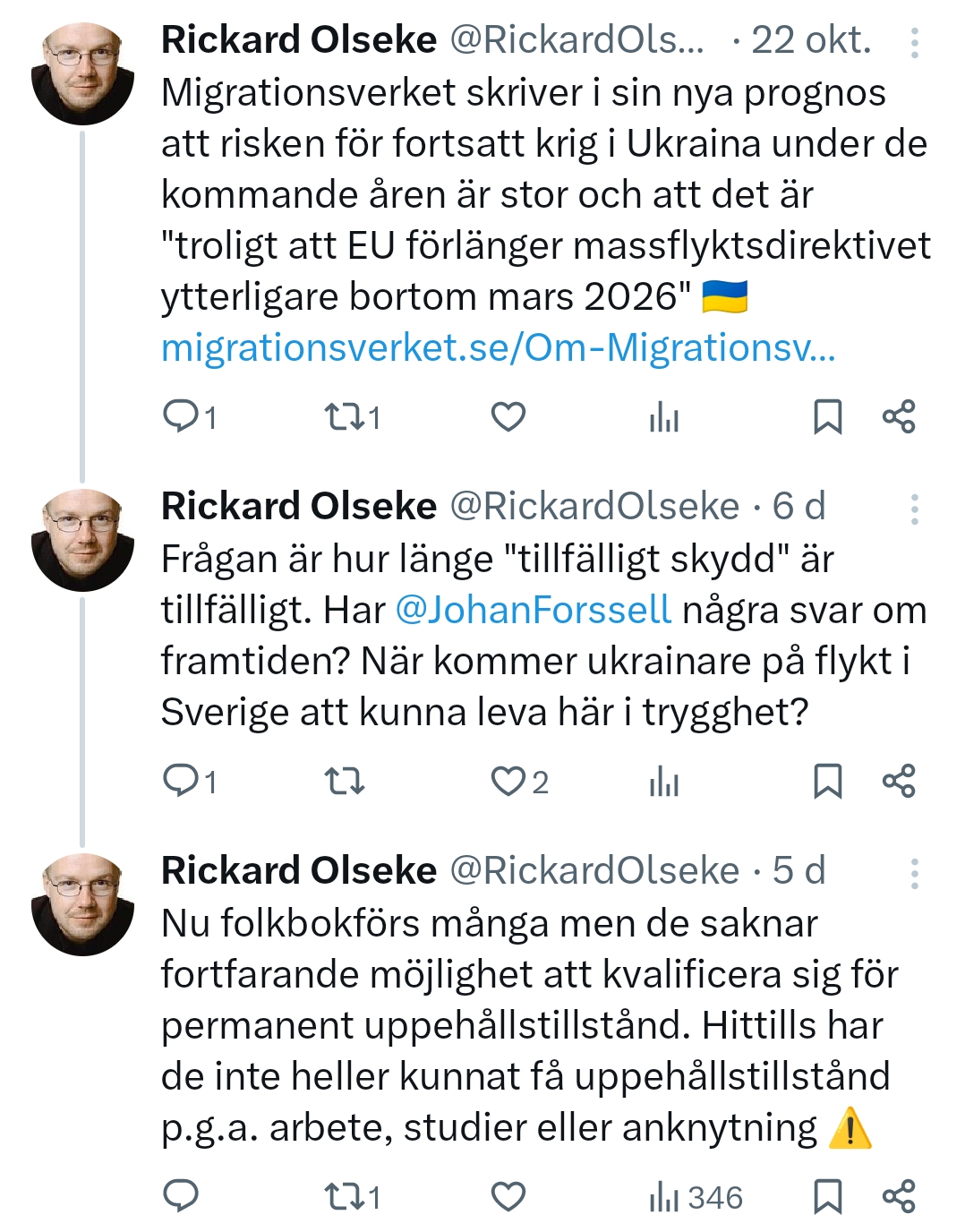965x1232 pixels.
Task: View analytics of the first tweet
Action: point(663,416)
